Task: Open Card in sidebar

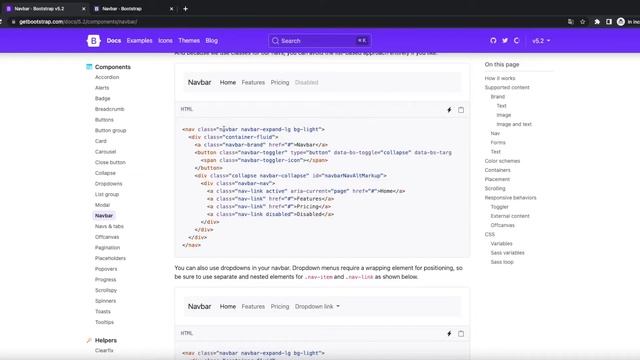Action: point(100,141)
